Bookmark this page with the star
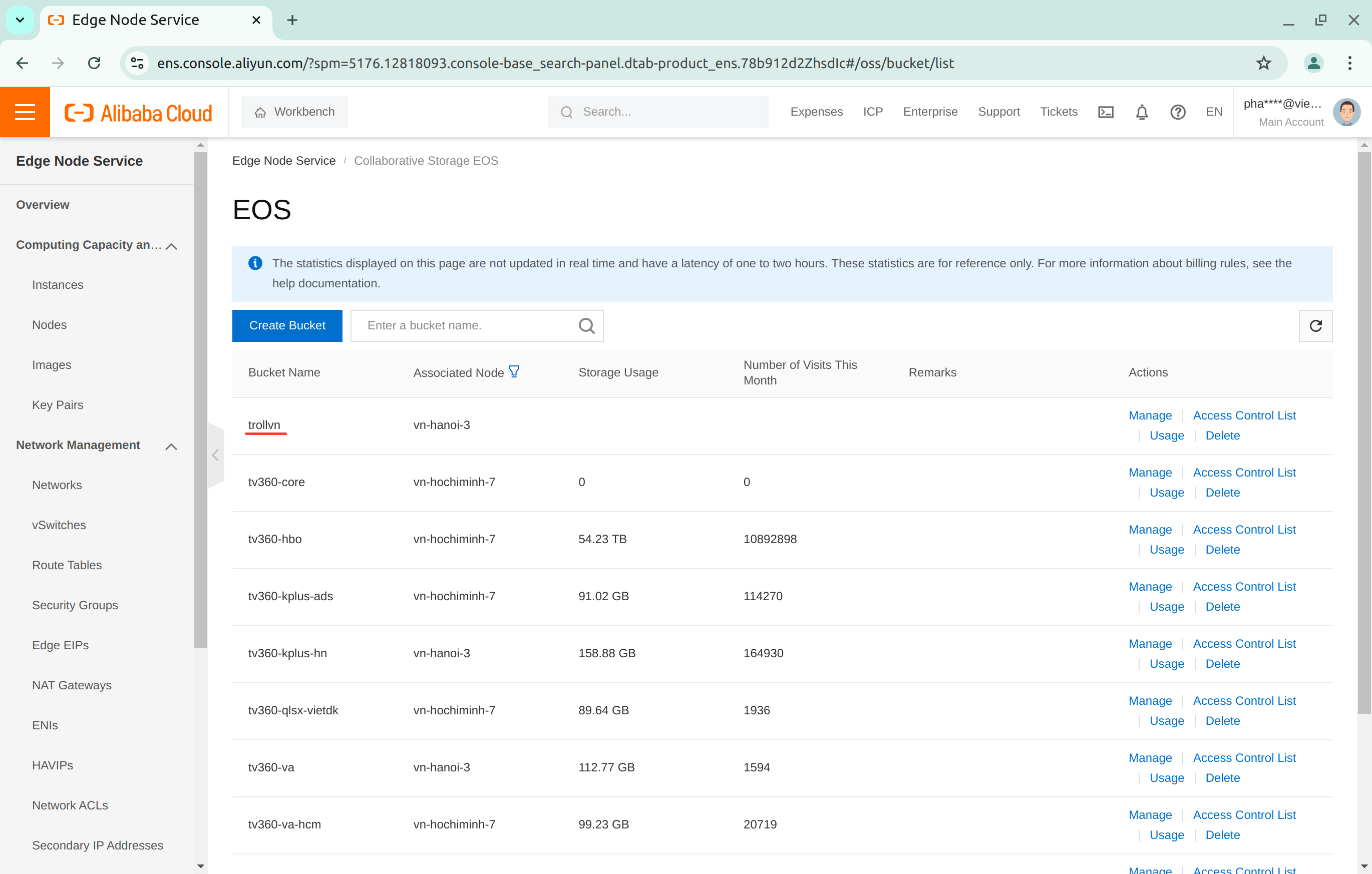1372x874 pixels. [x=1263, y=63]
